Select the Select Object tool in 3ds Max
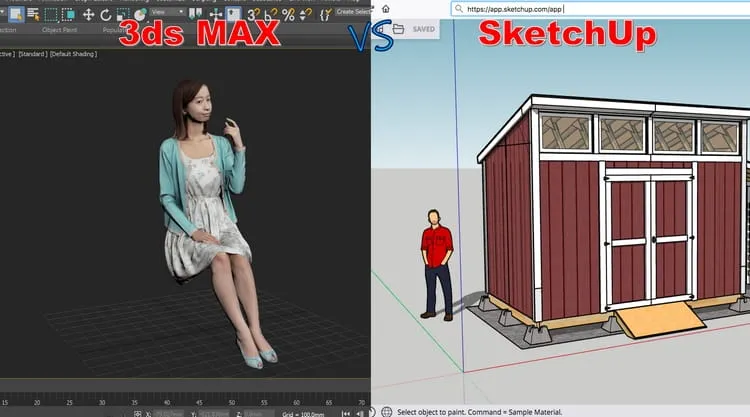 [16, 14]
